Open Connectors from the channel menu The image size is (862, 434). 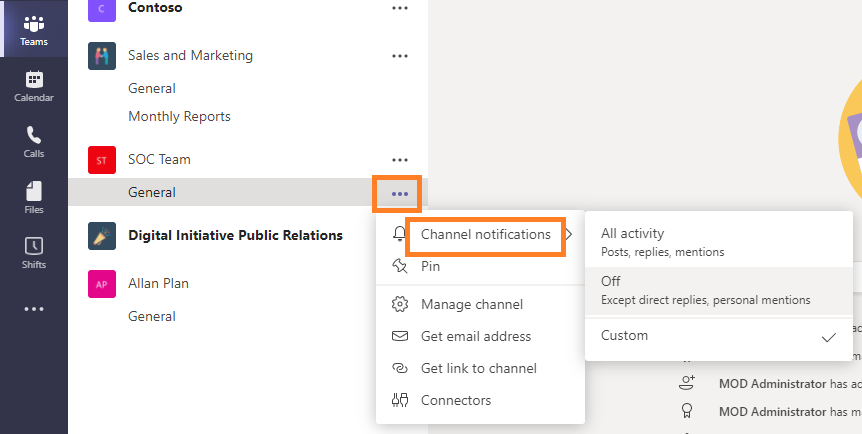480,400
